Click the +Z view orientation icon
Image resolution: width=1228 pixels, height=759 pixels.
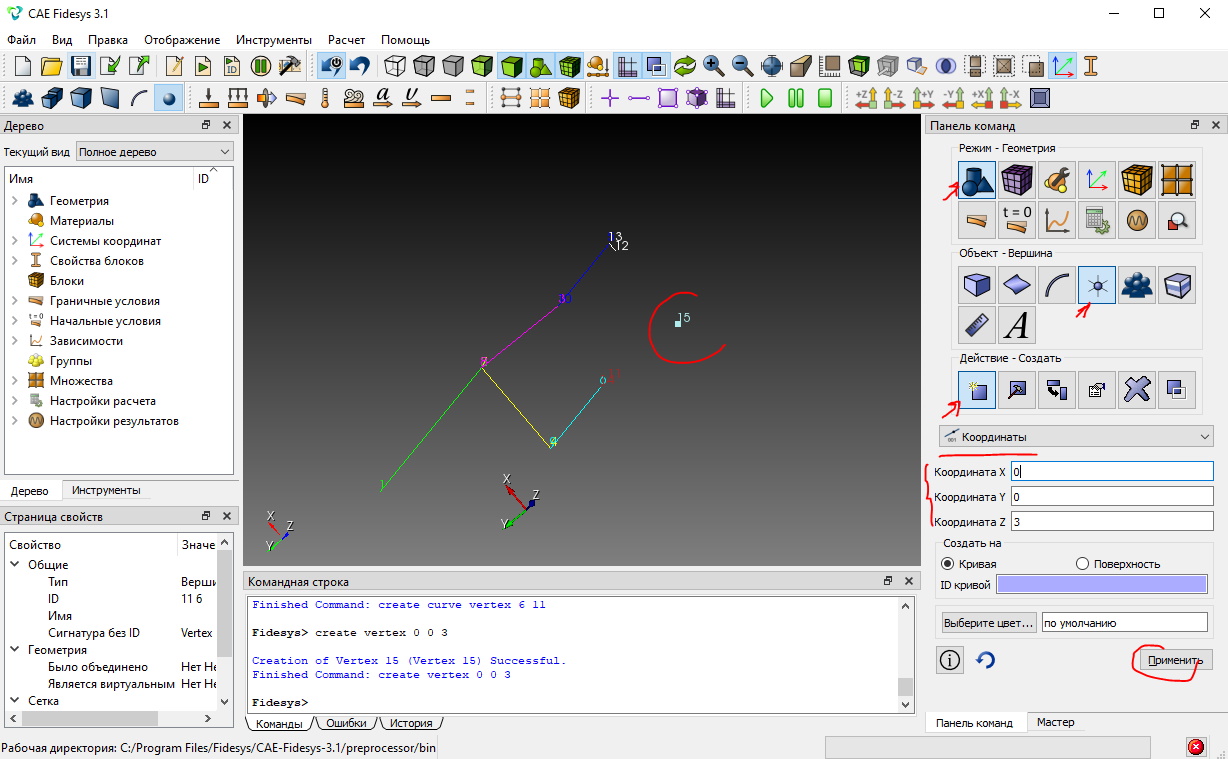(x=866, y=98)
